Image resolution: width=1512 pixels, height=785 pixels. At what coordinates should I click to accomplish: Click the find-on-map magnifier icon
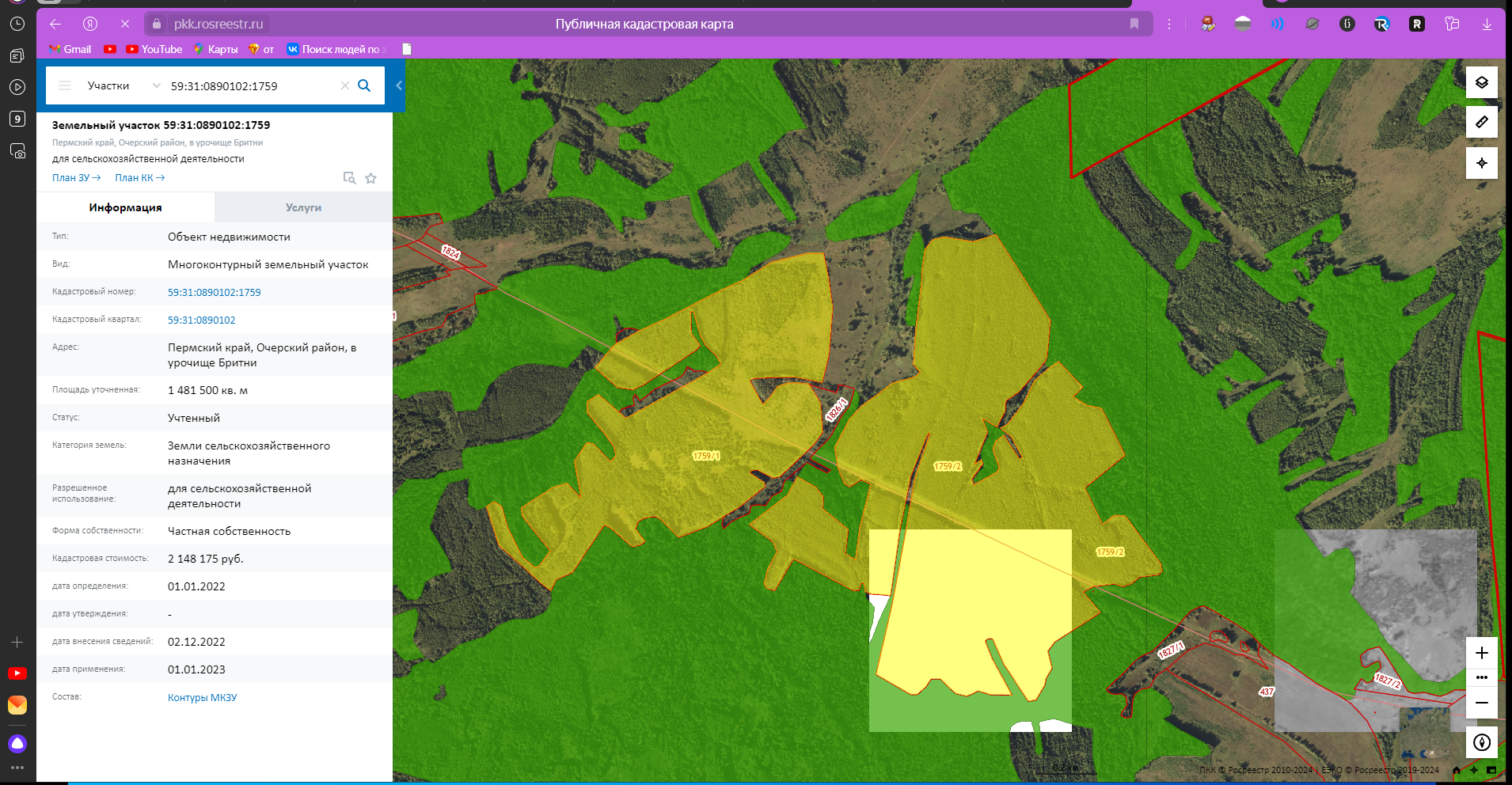coord(349,178)
